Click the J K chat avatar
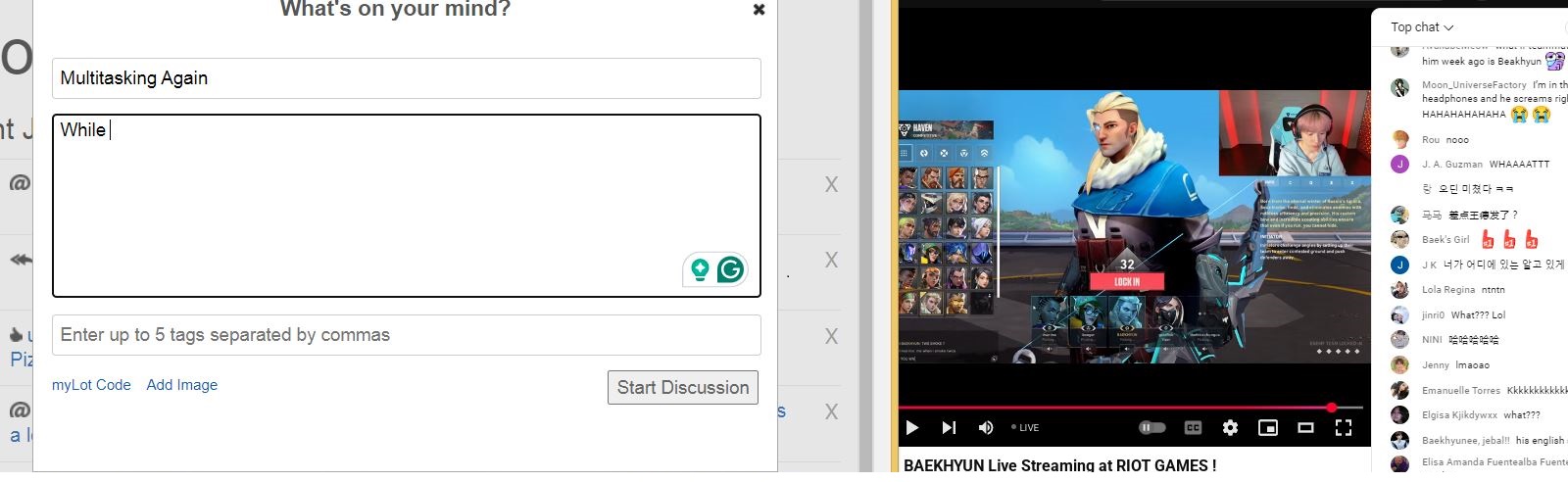The width and height of the screenshot is (1568, 482). (1400, 265)
